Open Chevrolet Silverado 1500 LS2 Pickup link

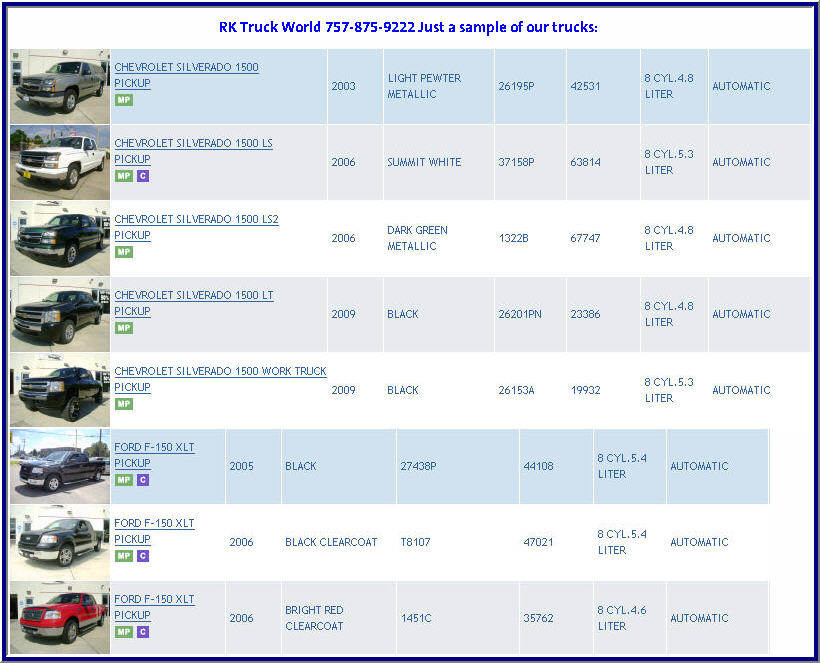coord(196,227)
